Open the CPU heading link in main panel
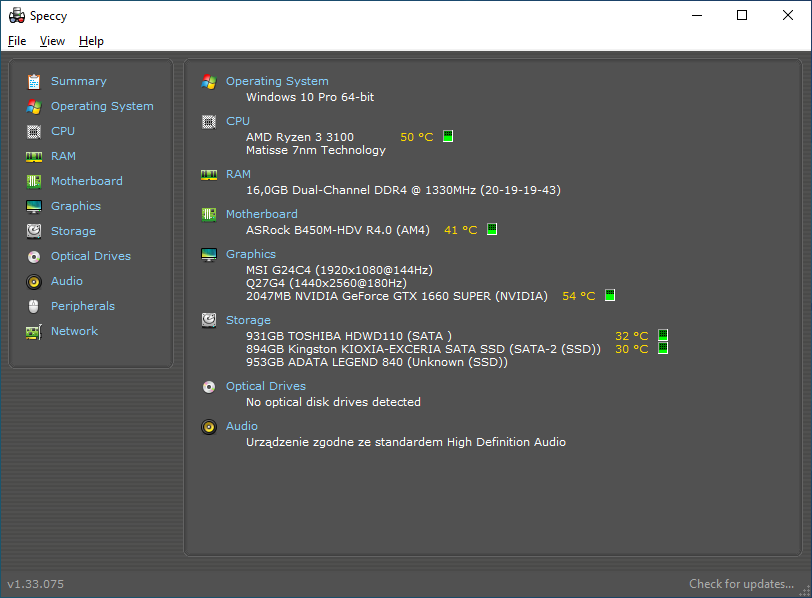812x598 pixels. coord(238,121)
